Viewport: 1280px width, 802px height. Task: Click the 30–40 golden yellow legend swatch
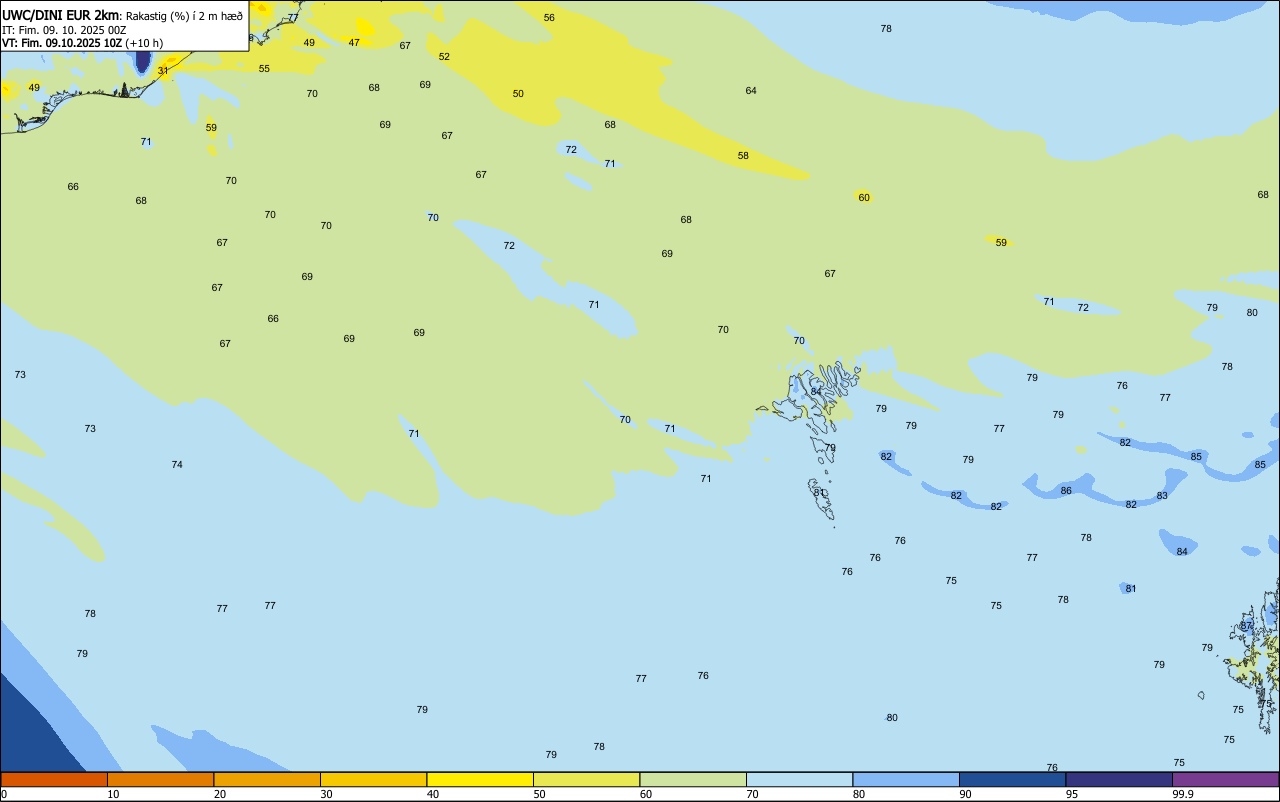coord(373,779)
